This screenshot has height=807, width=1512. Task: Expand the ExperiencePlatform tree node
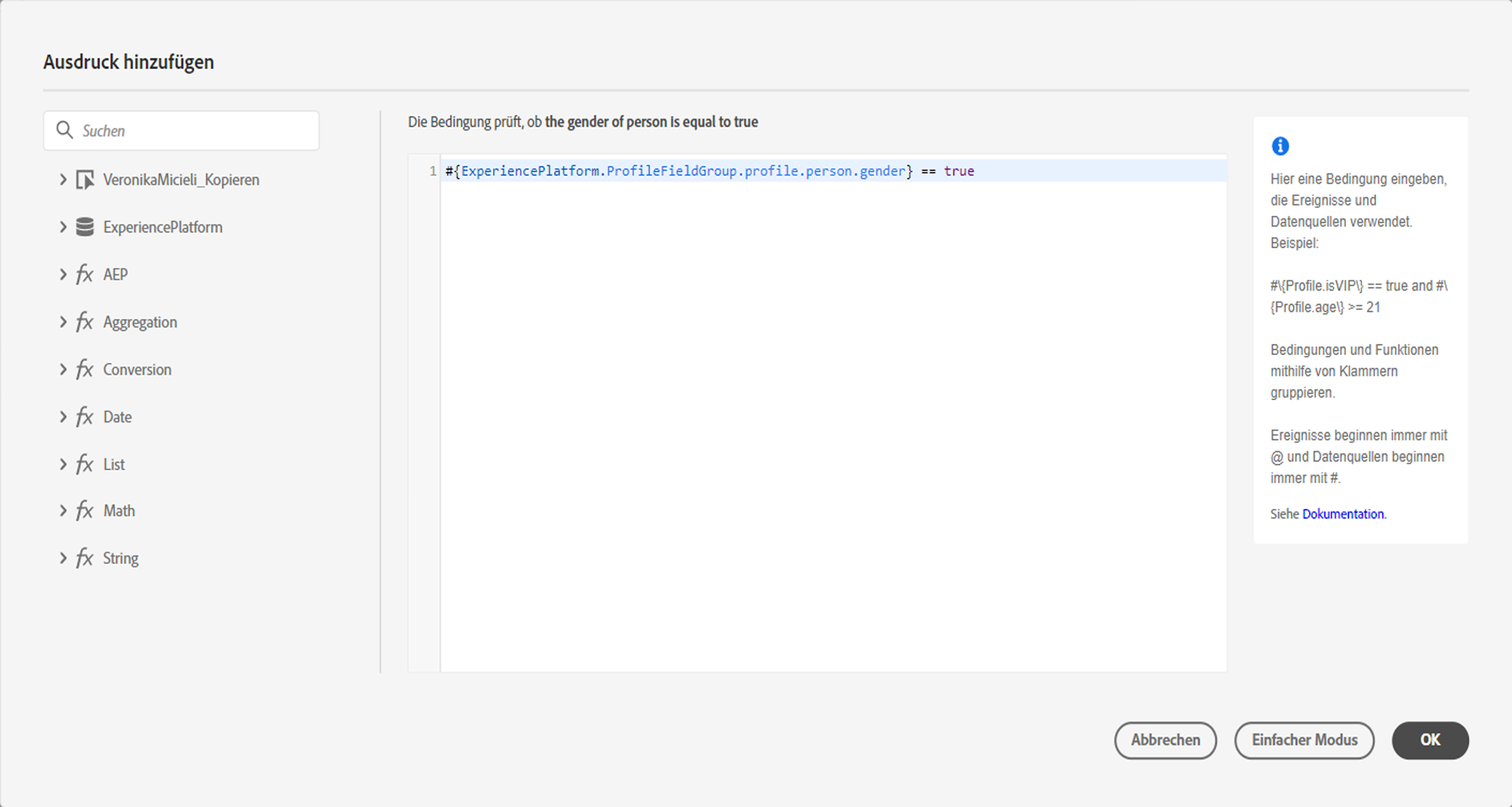63,227
